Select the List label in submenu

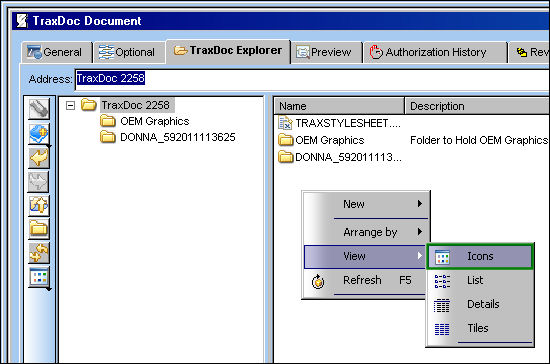tap(475, 280)
